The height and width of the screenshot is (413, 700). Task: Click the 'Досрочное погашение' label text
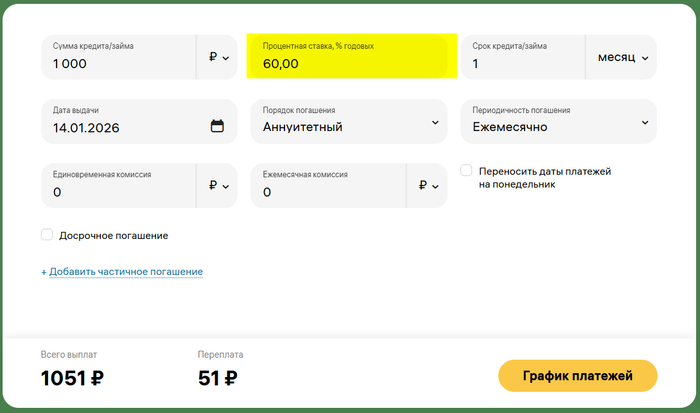pyautogui.click(x=112, y=236)
